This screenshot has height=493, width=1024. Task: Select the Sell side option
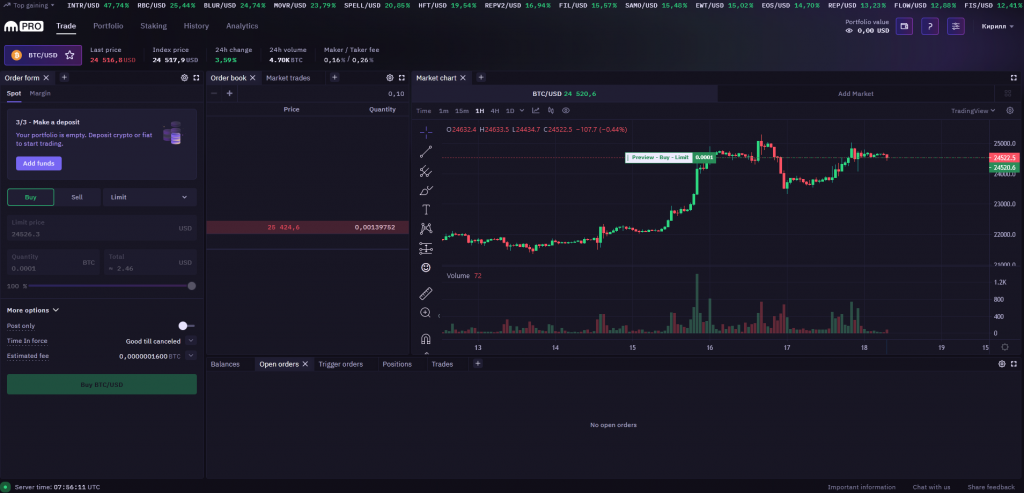click(x=77, y=197)
